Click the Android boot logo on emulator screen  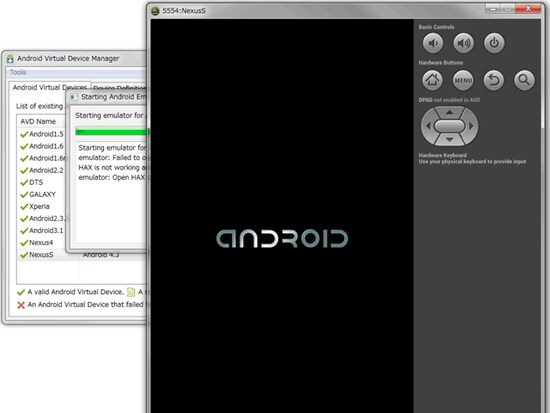coord(282,239)
